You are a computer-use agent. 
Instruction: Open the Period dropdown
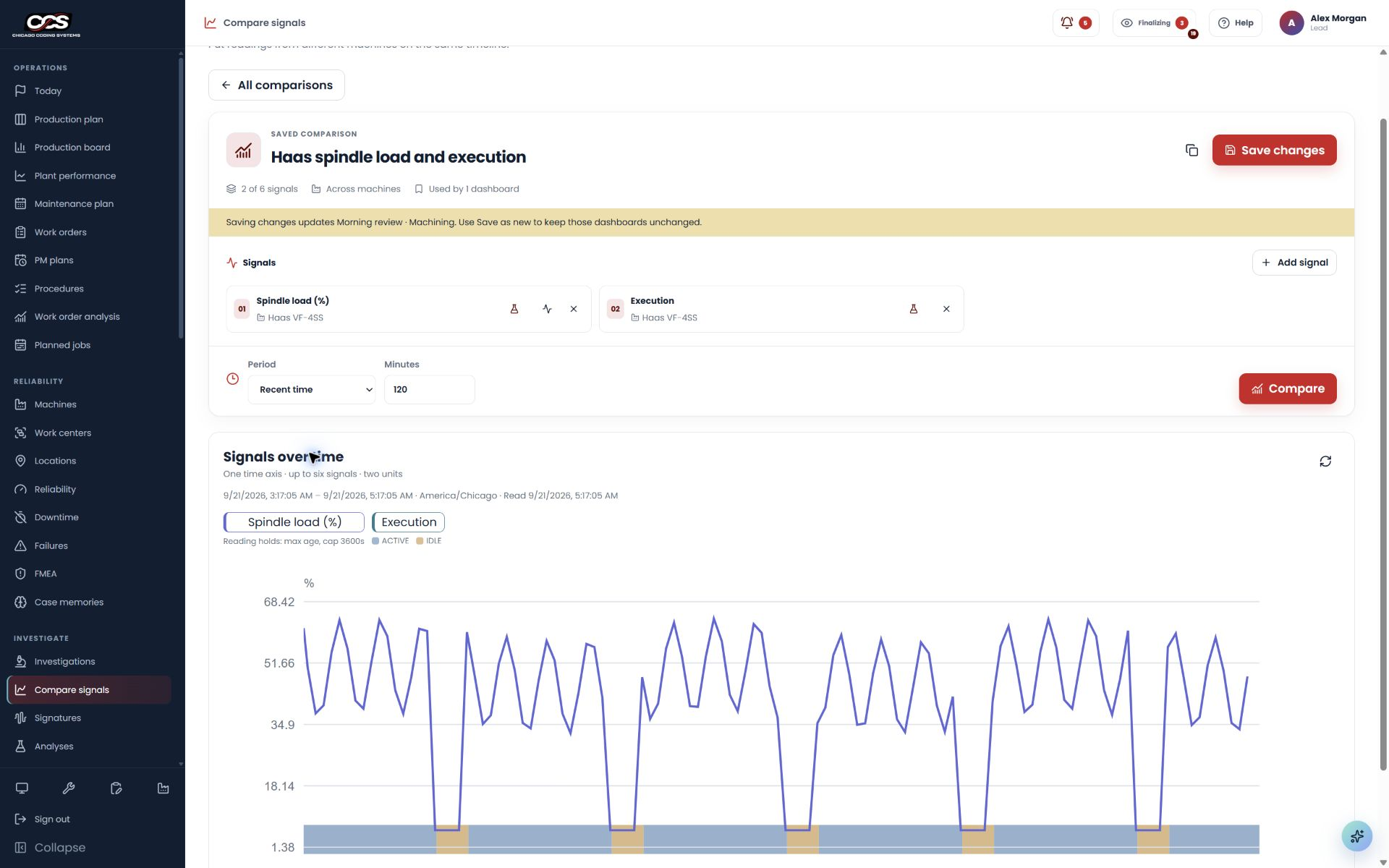[312, 389]
